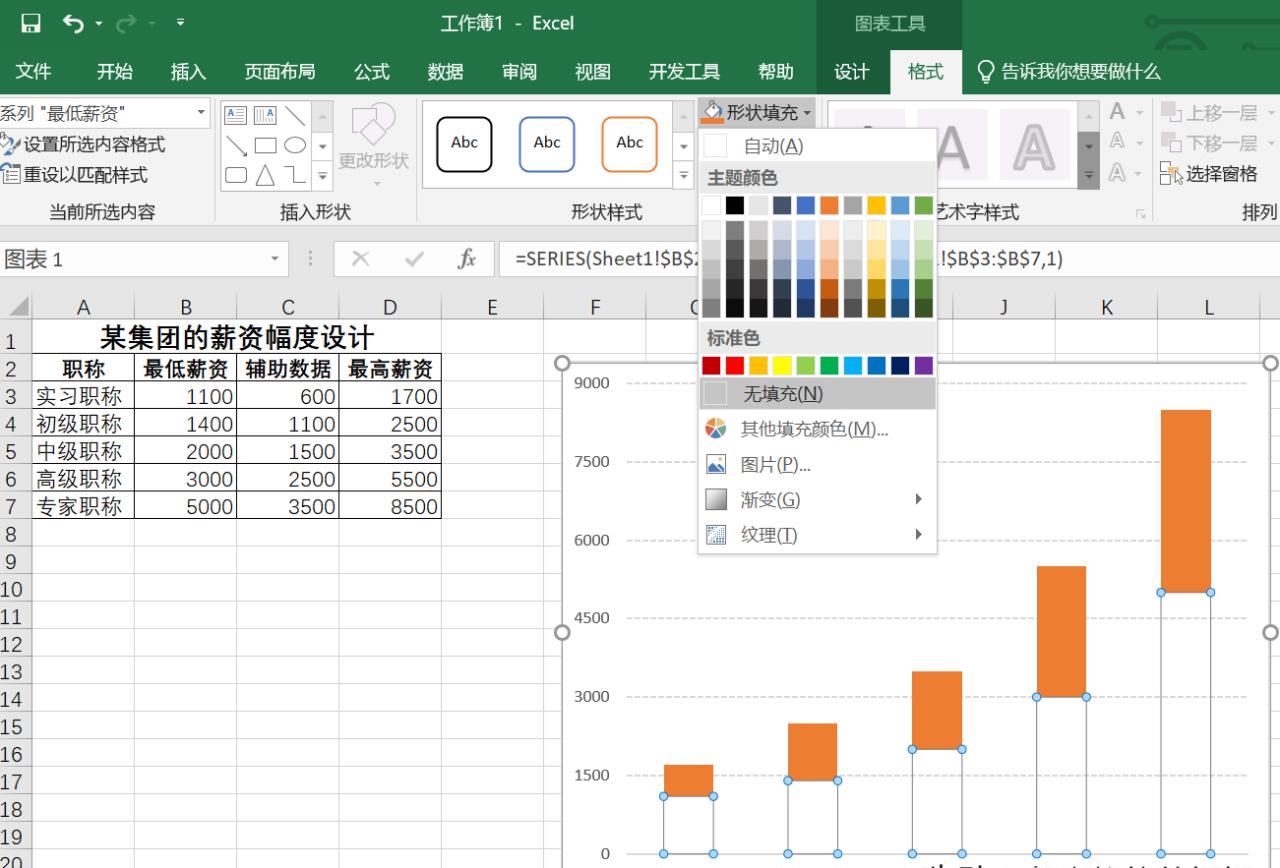Pick gold theme color swatch

pos(876,205)
